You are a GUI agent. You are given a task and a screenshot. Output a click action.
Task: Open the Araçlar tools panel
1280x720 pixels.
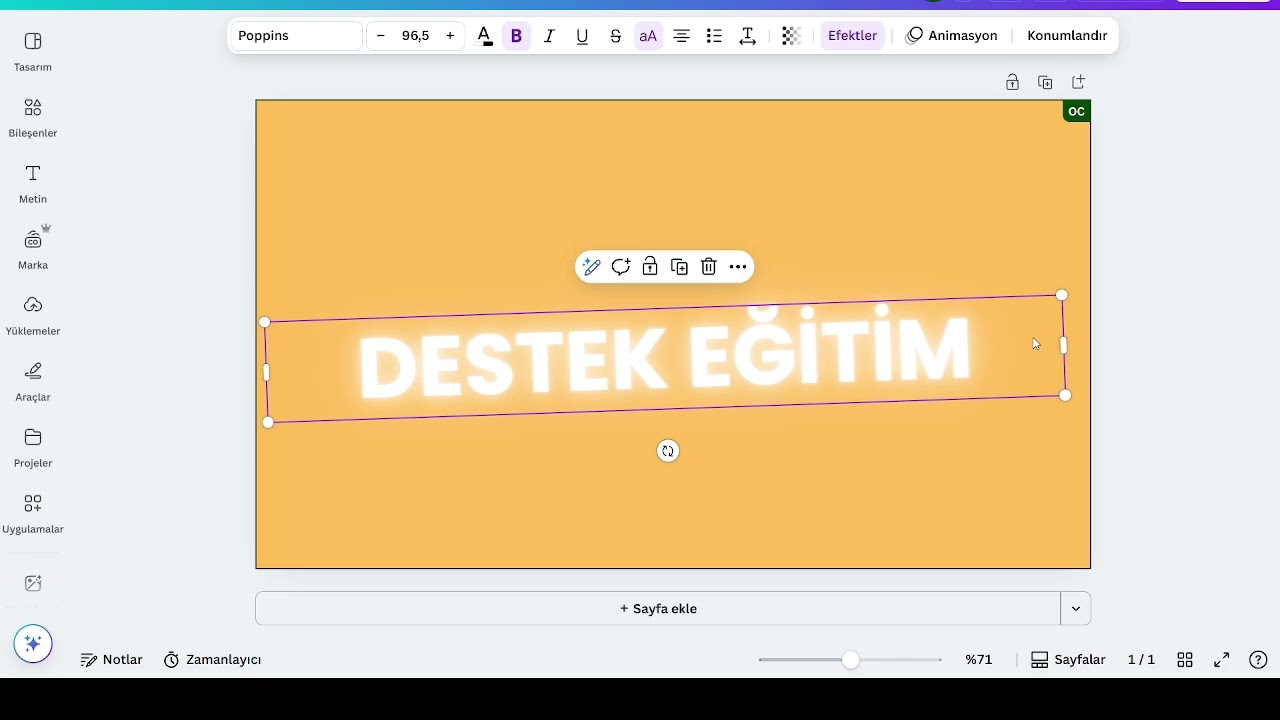[x=33, y=382]
